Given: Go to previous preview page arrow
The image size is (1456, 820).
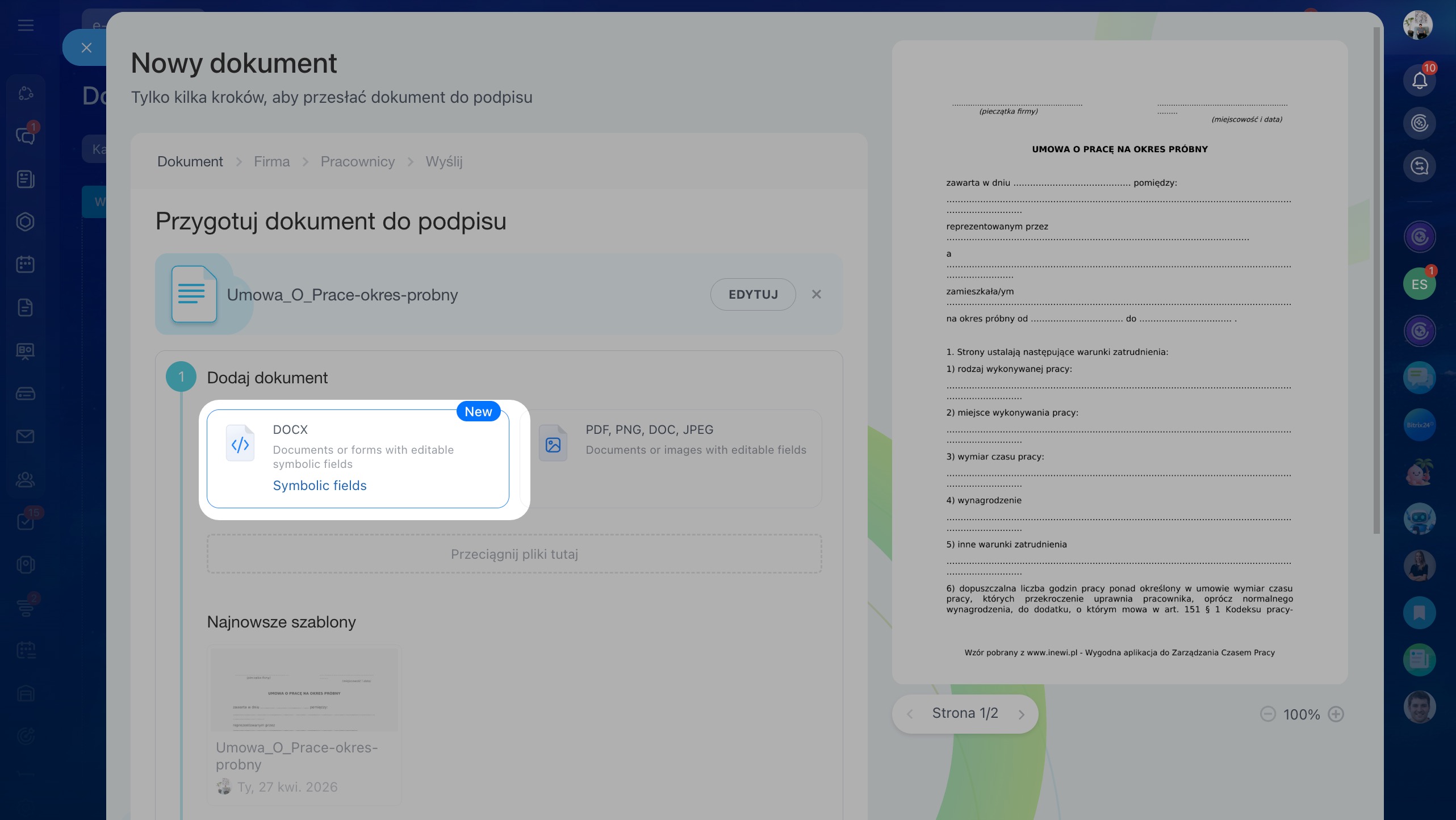Looking at the screenshot, I should point(910,714).
